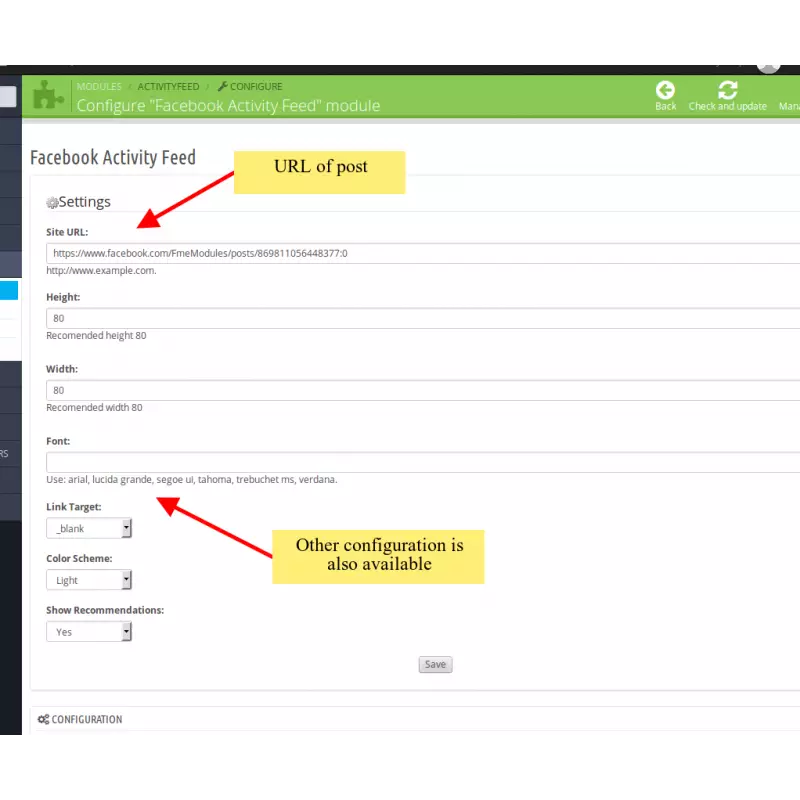Click the Font input field
800x800 pixels.
click(423, 462)
